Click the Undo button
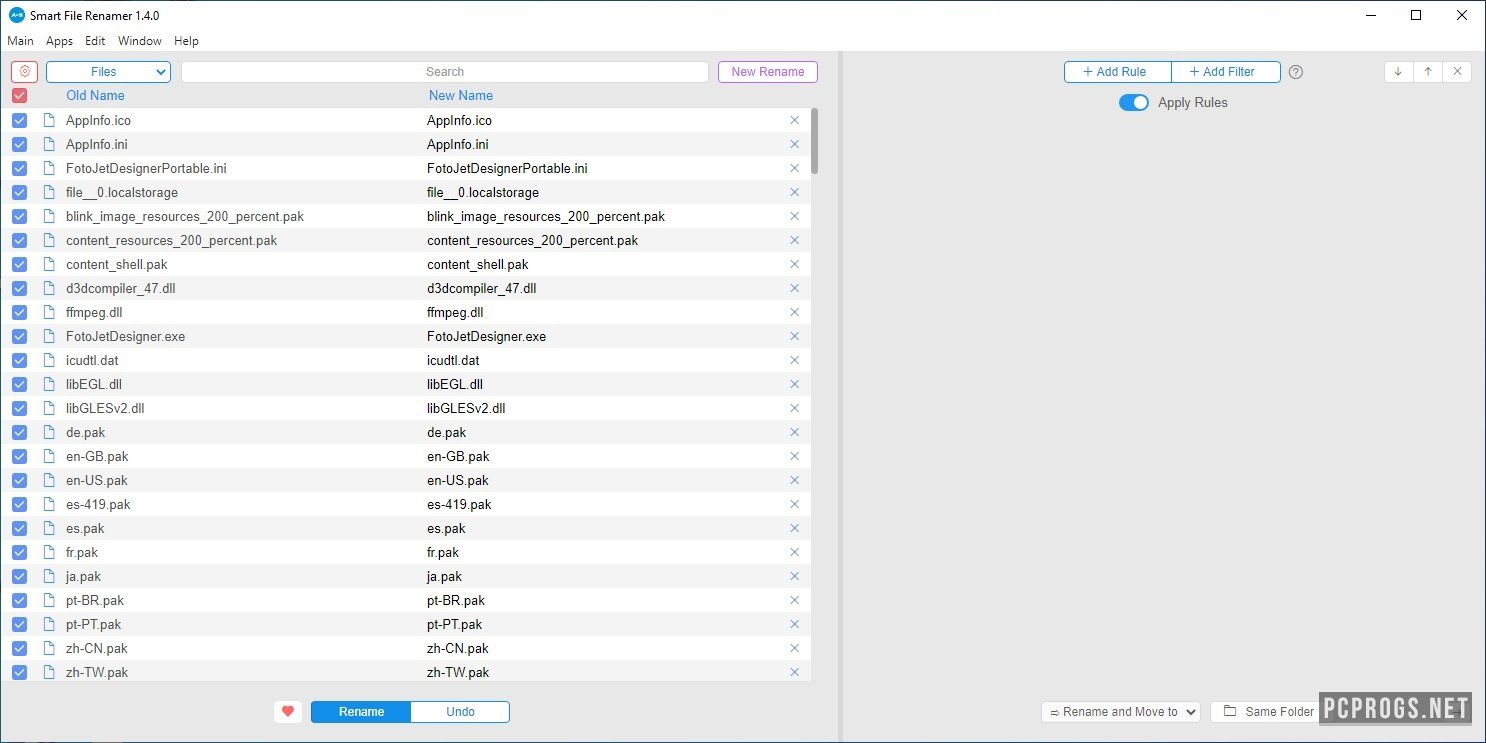 coord(460,712)
